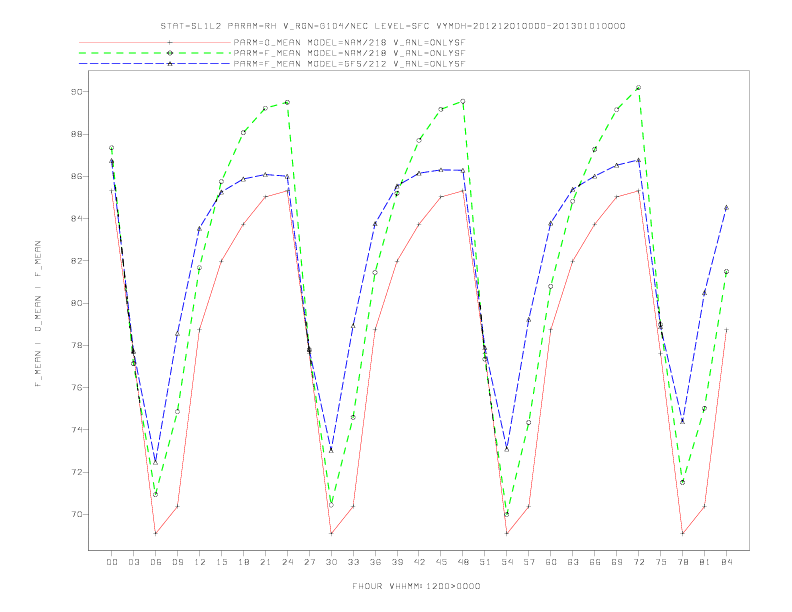This screenshot has height=612, width=792.
Task: Click the x-axis tick label 03
Action: point(134,562)
